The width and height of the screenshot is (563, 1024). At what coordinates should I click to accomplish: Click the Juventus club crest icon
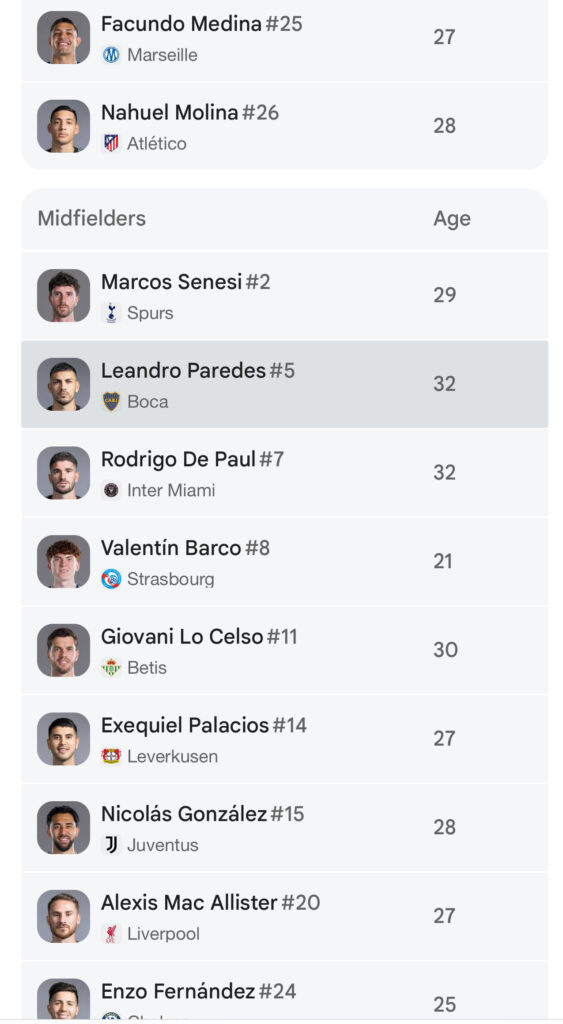[111, 845]
